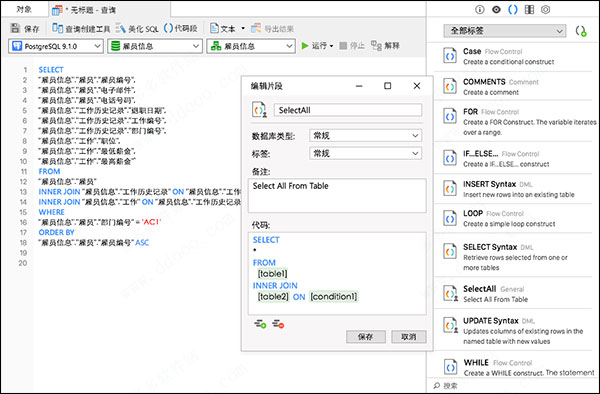Add a placeholder with the green plus icon
600x394 pixels.
point(261,324)
